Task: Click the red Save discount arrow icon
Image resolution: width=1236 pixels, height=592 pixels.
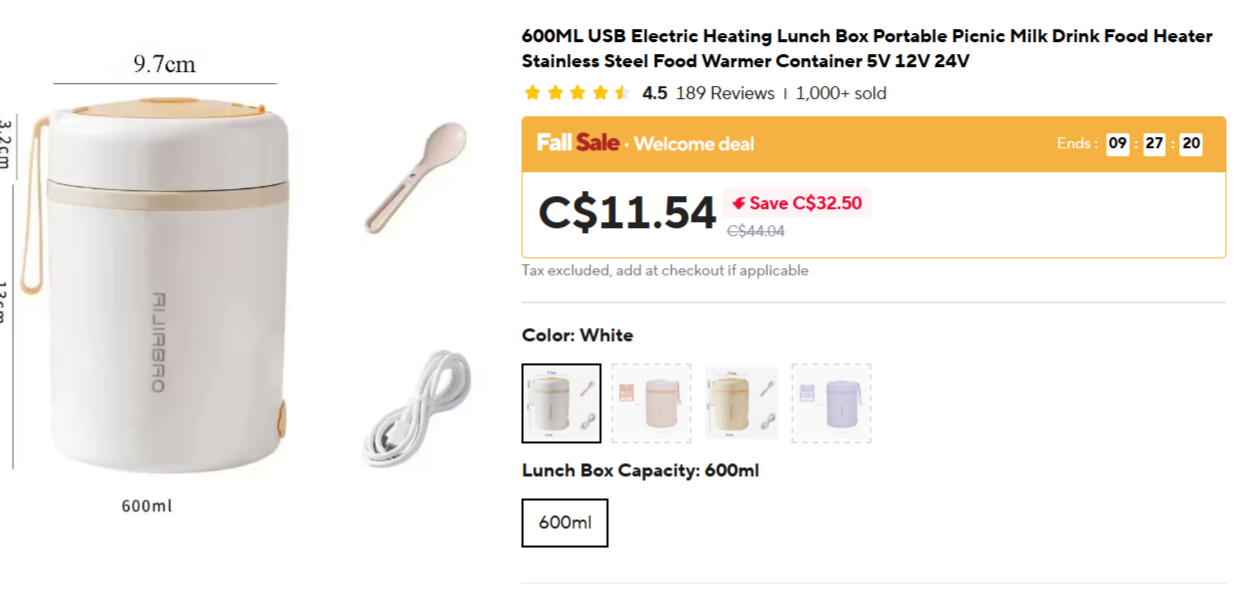Action: point(739,203)
